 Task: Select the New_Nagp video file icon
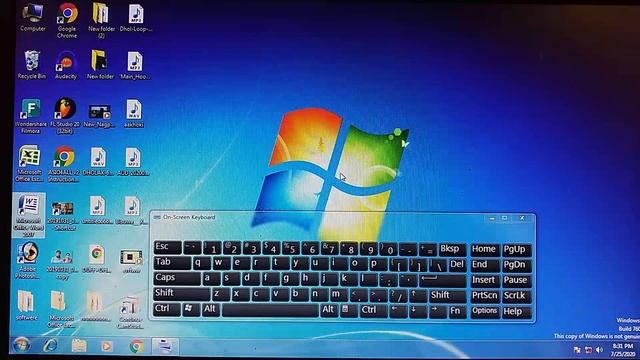(100, 115)
